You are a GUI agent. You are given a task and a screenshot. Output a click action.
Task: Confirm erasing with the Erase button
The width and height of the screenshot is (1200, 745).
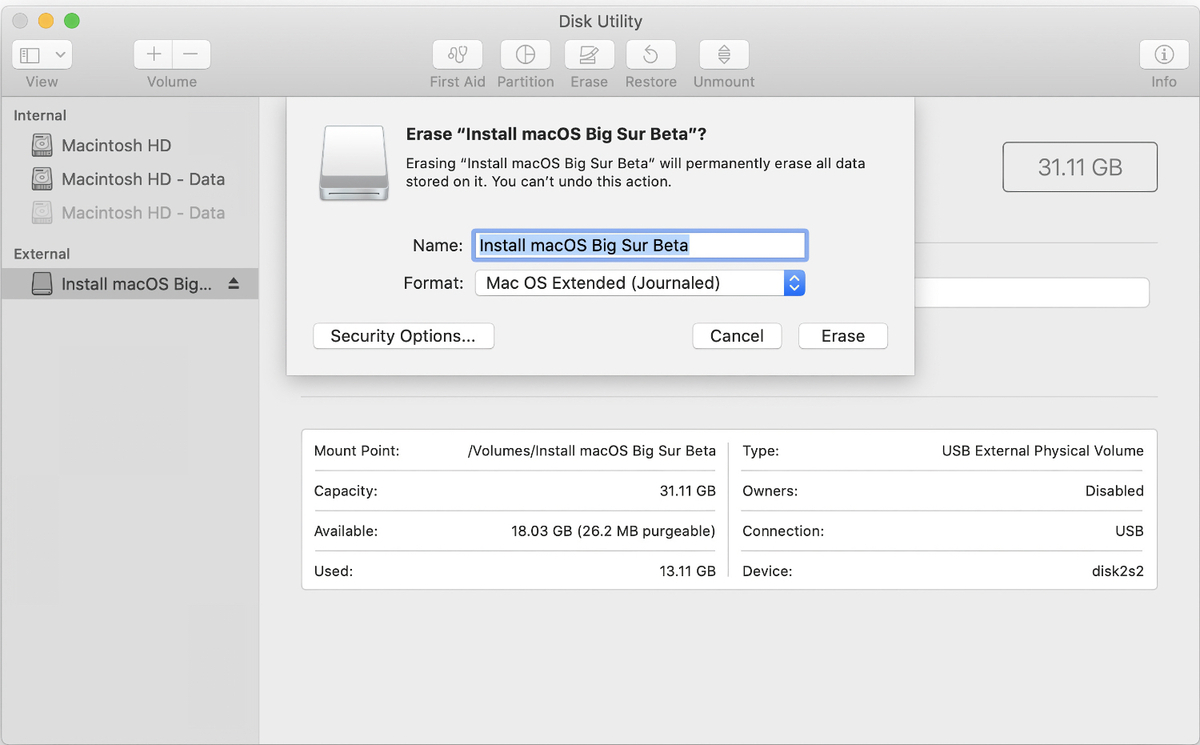coord(842,336)
